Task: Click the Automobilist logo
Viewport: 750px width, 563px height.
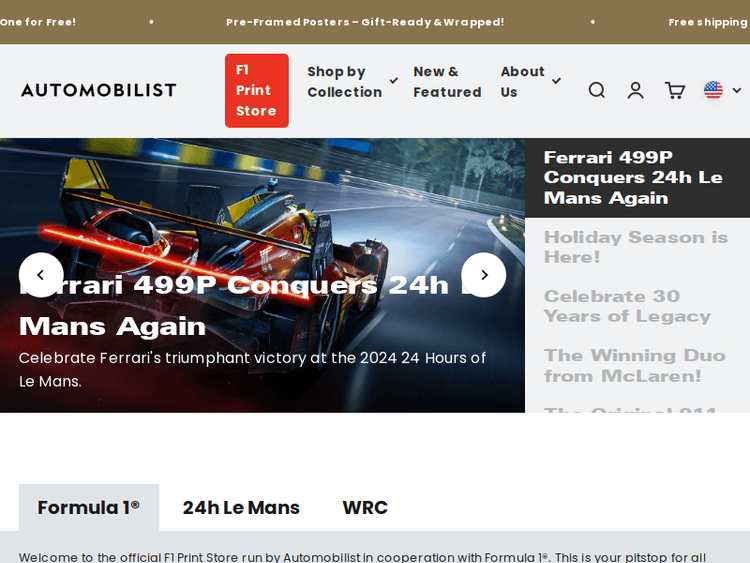Action: coord(98,90)
